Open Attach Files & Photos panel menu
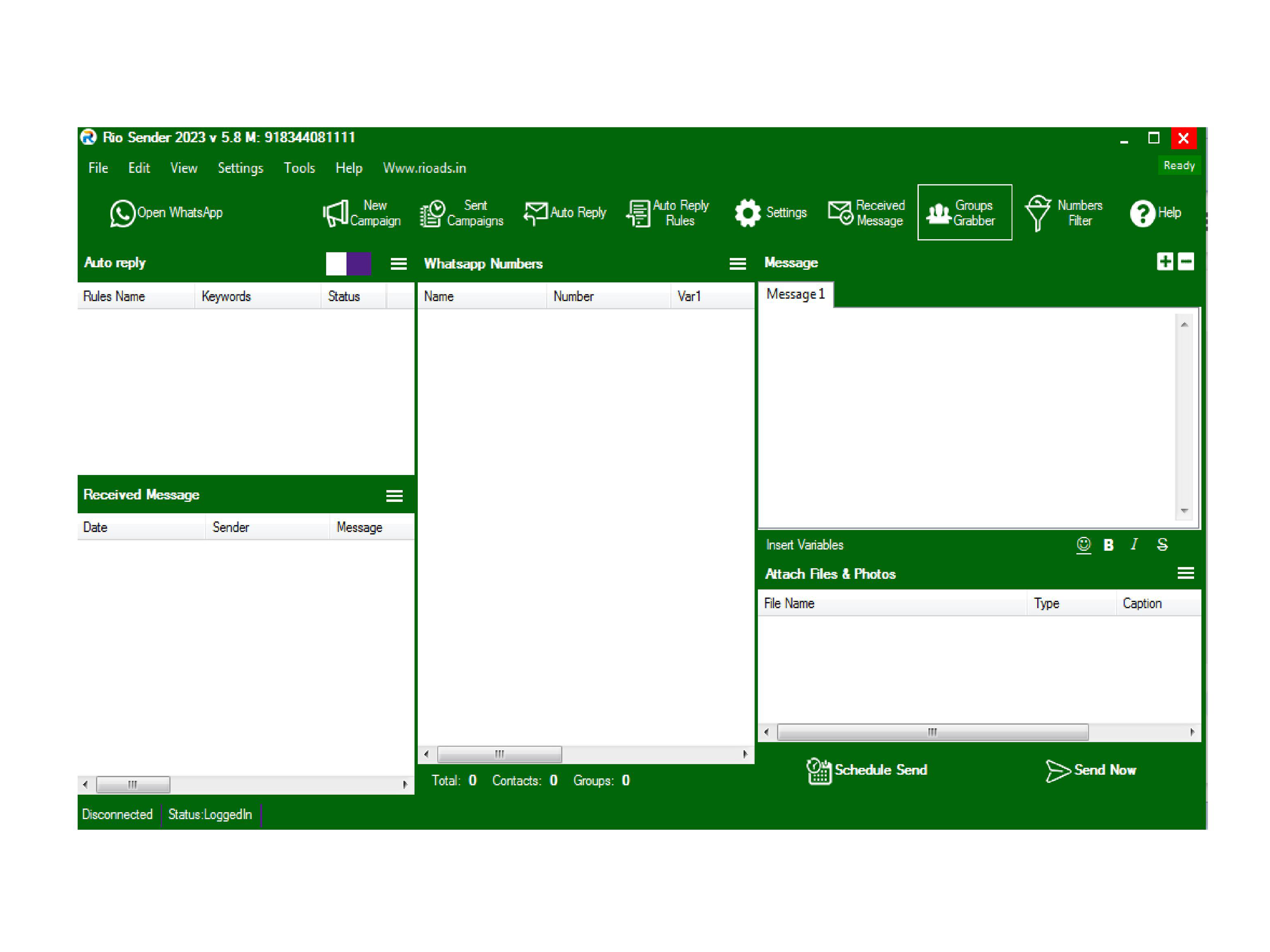This screenshot has width=1270, height=952. point(1185,573)
